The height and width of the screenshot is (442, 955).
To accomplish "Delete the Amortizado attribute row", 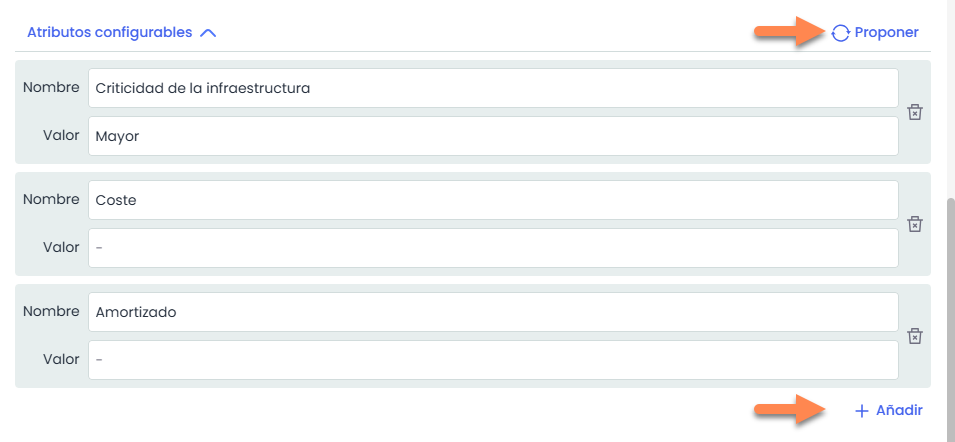I will (x=914, y=336).
